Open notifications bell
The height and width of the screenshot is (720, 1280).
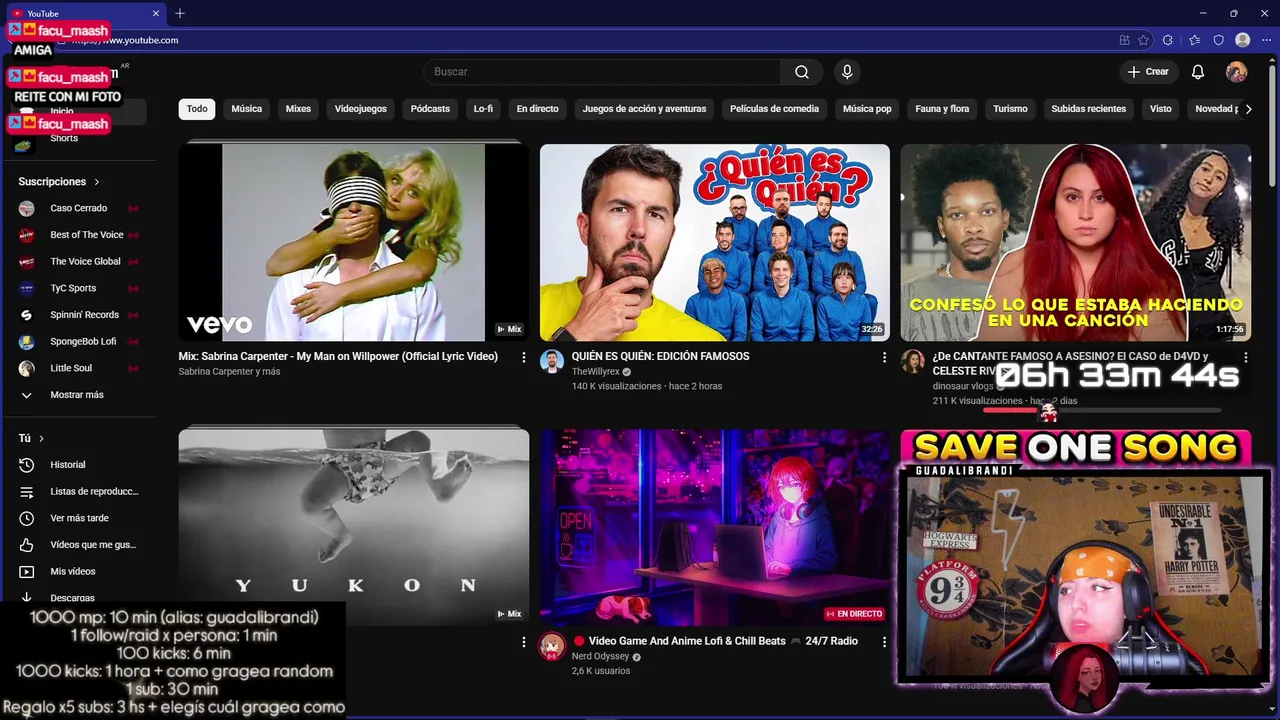point(1198,72)
